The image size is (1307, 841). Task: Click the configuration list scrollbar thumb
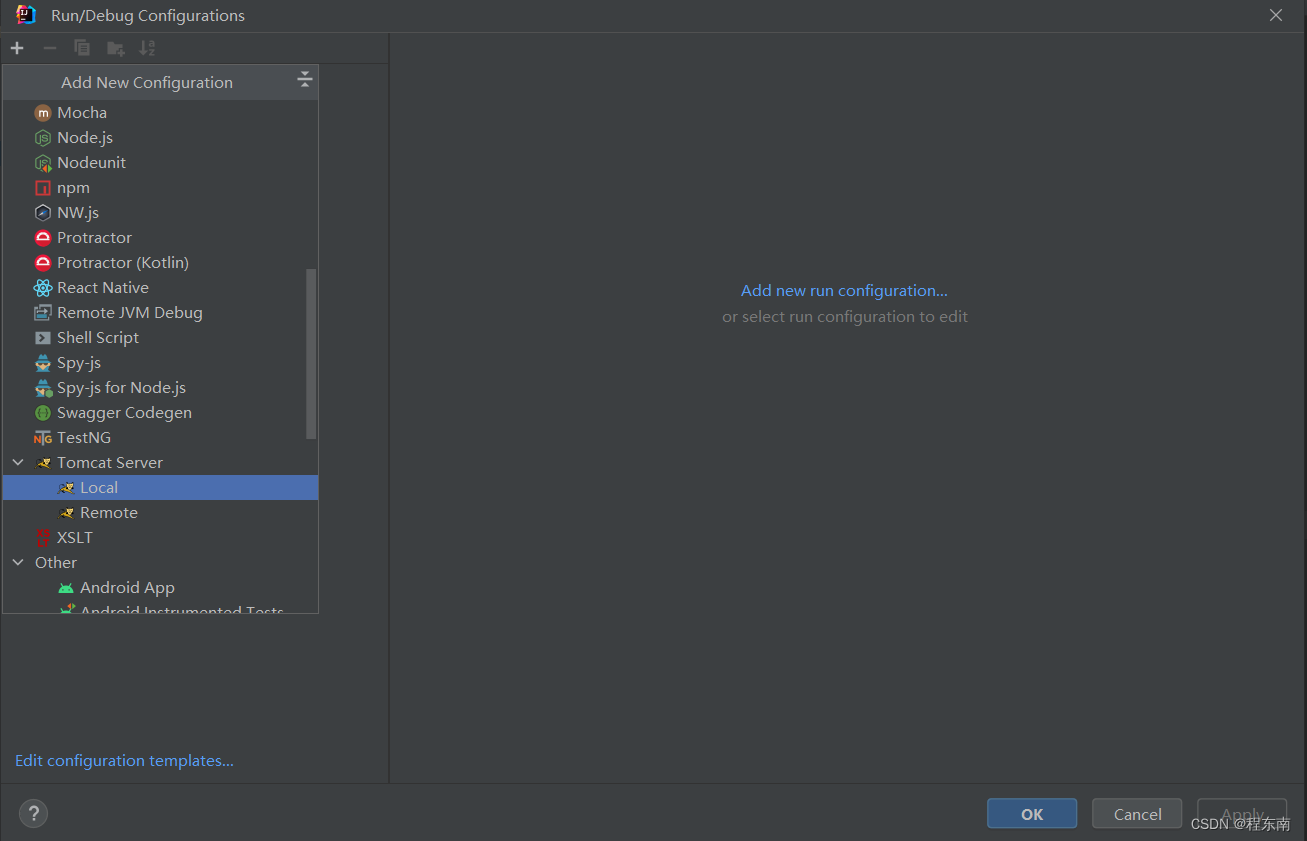(x=311, y=354)
